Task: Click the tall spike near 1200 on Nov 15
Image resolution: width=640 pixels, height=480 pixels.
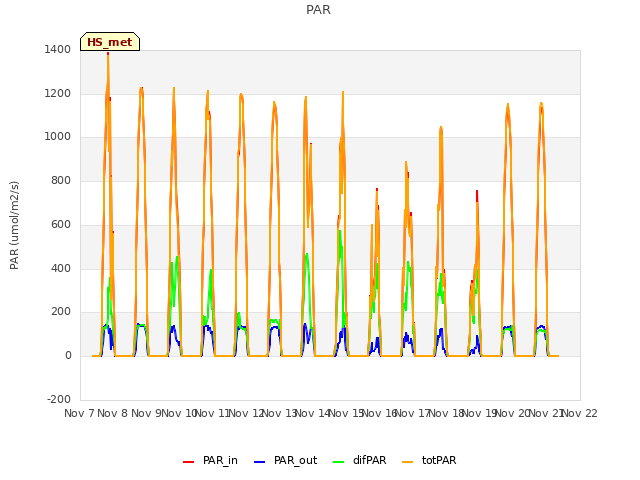Action: (343, 92)
